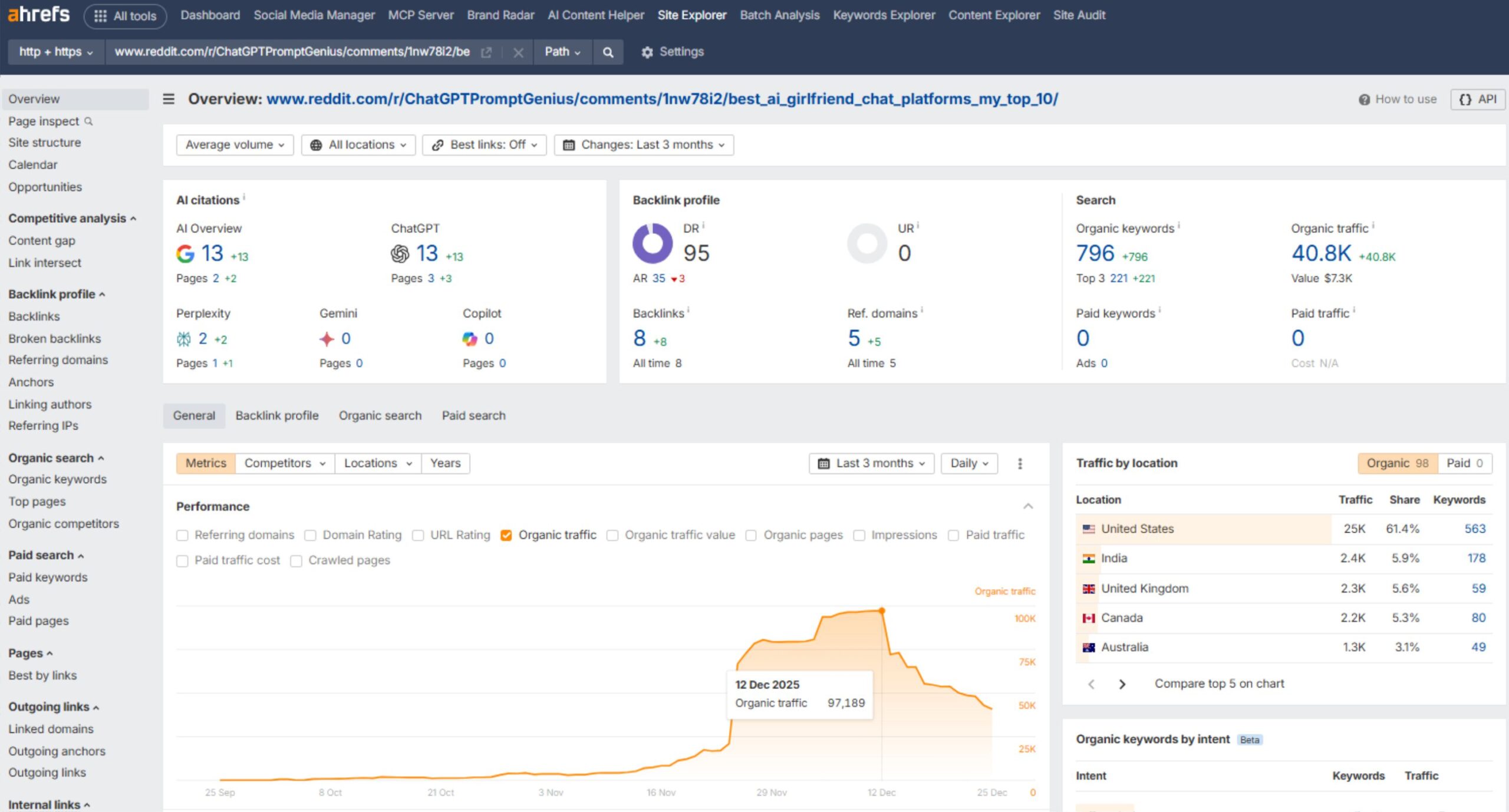1509x812 pixels.
Task: Enable the Referring domains checkbox
Action: click(182, 535)
